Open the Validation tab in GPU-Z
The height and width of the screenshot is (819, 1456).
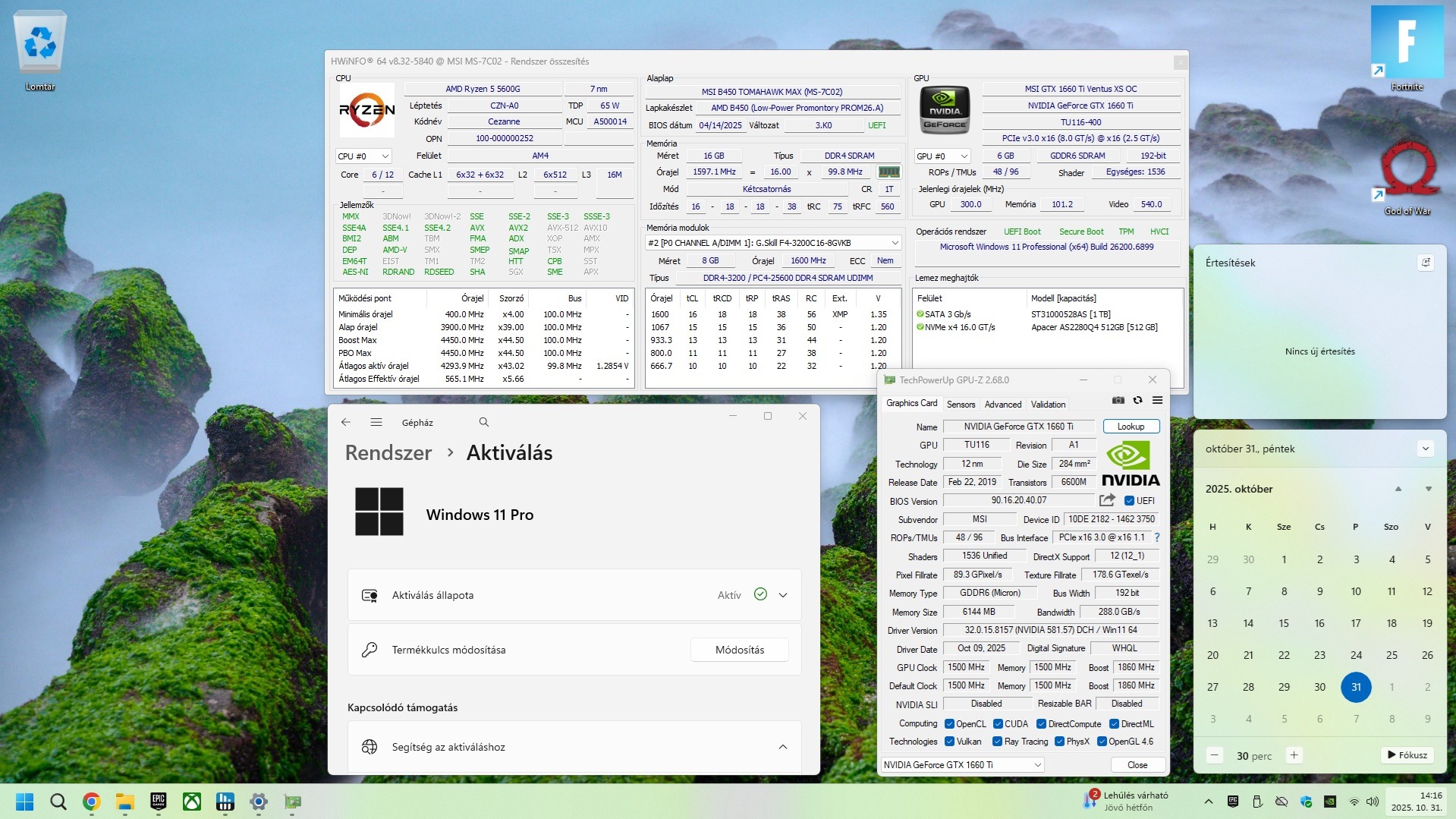1048,405
